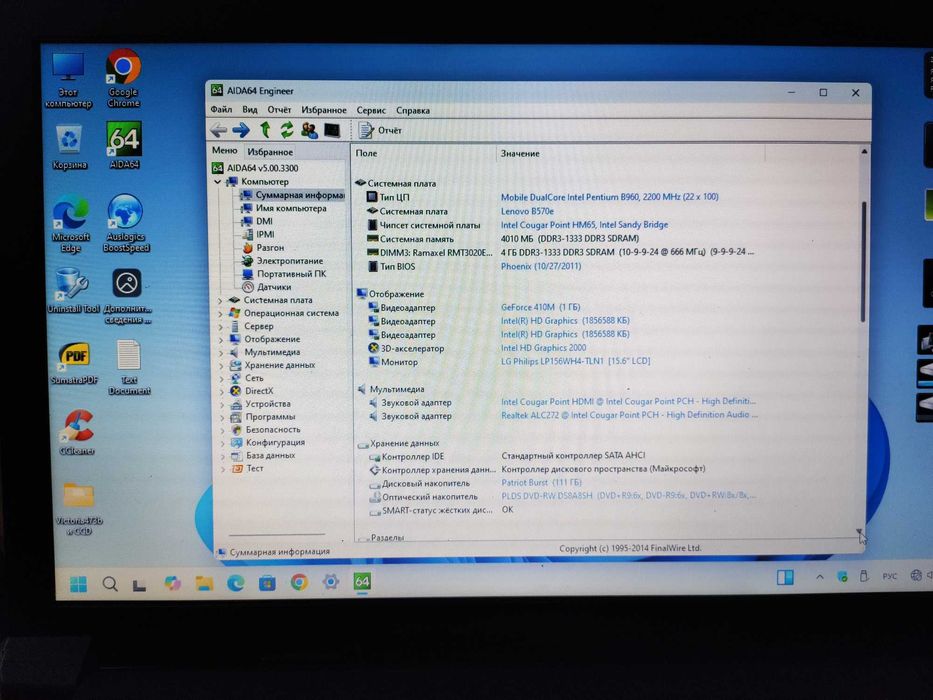Screen dimensions: 933x700
Task: Expand the Системная плата tree node
Action: [x=220, y=301]
